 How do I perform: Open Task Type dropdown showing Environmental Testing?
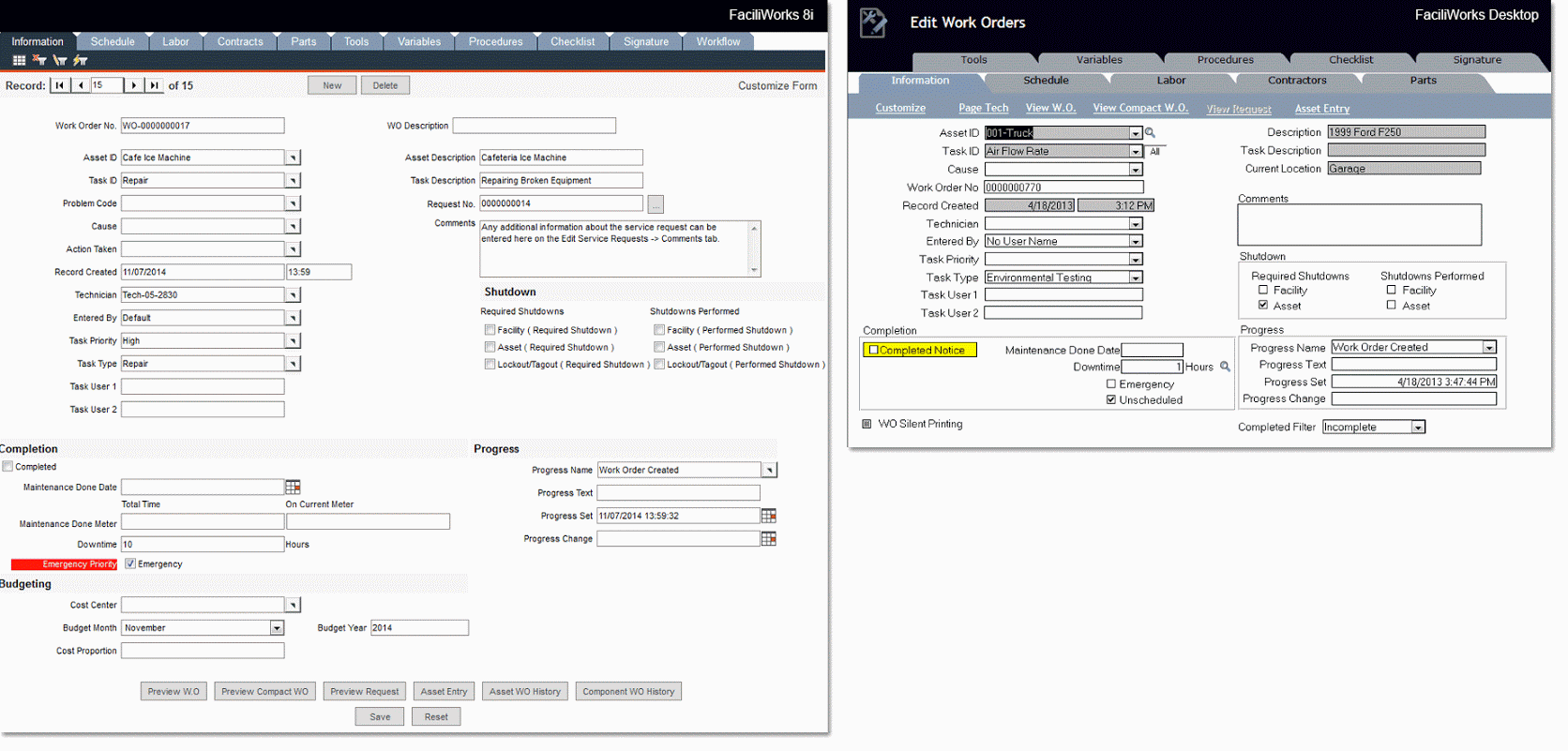point(1136,278)
